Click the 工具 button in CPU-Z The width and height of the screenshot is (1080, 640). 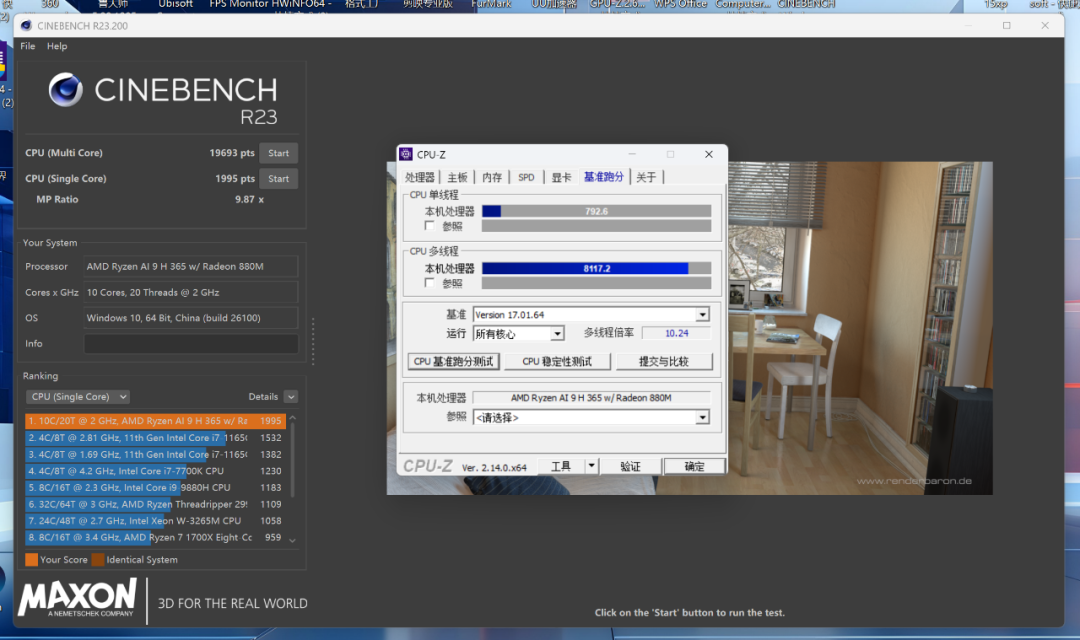click(561, 466)
